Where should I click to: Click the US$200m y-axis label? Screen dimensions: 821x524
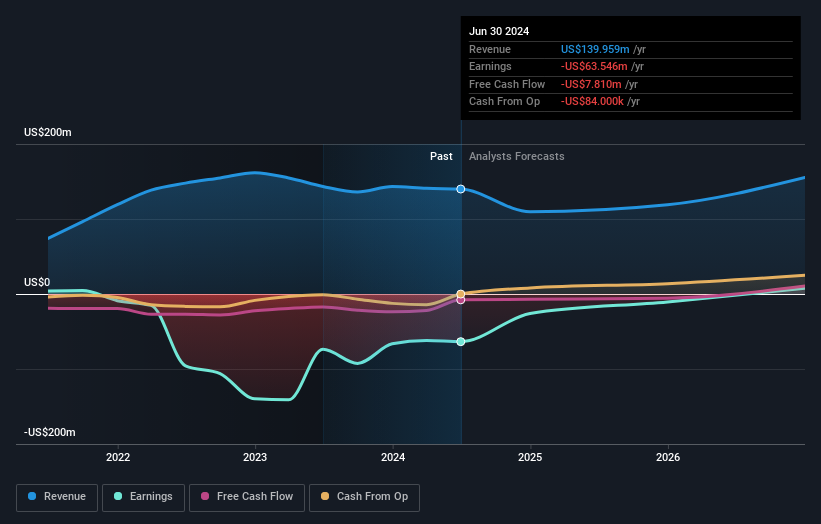point(48,132)
